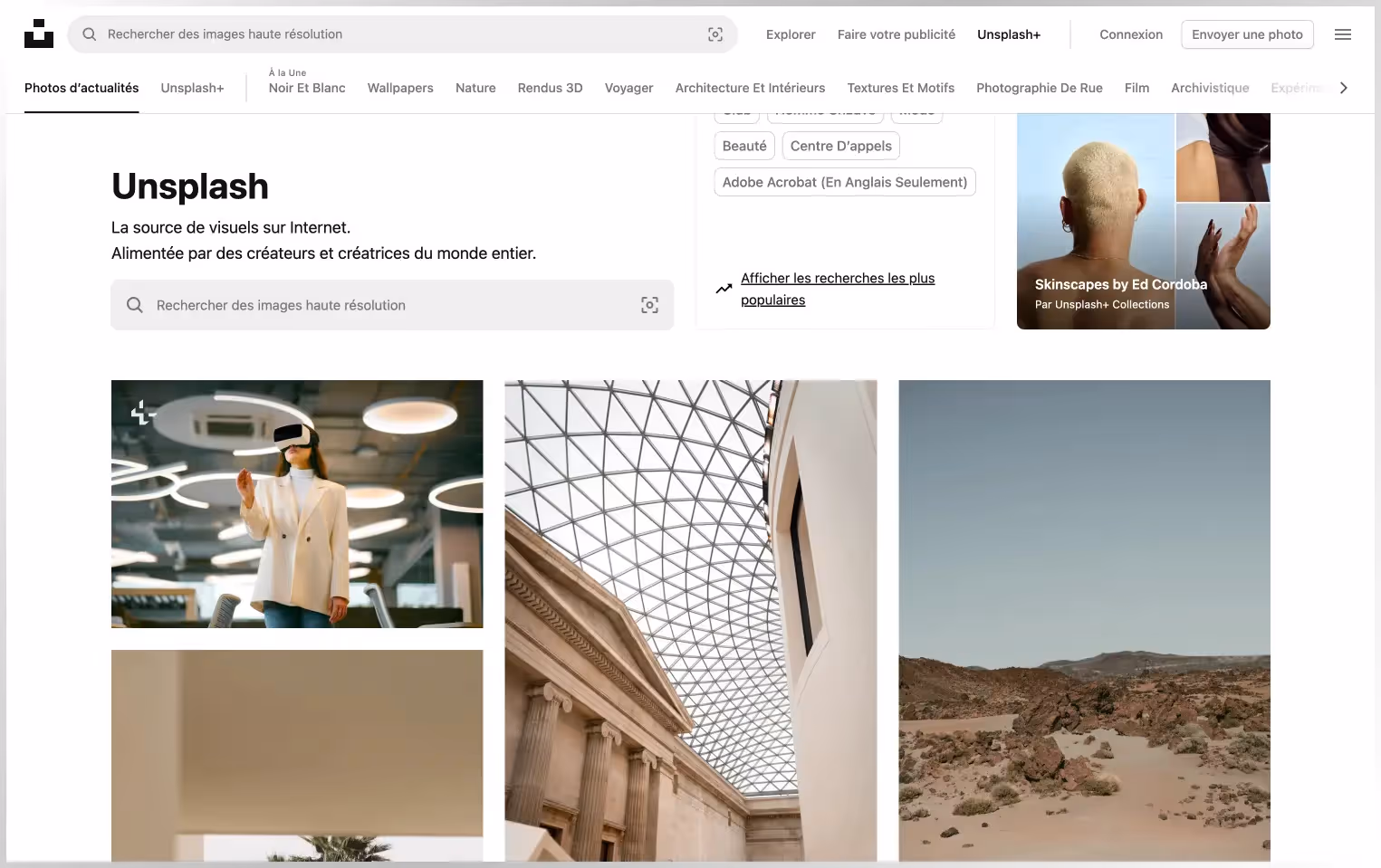Focus the hero search images field
Screen dimensions: 1381x868
[392, 305]
